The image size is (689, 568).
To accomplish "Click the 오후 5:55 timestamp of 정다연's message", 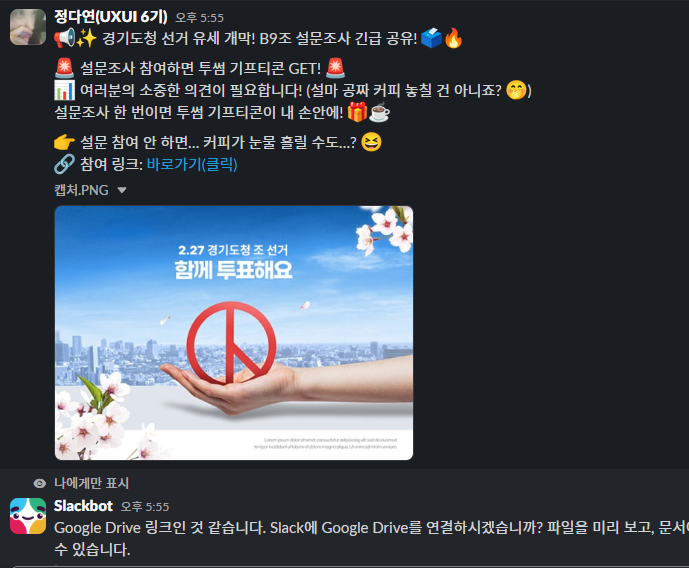I will [199, 18].
